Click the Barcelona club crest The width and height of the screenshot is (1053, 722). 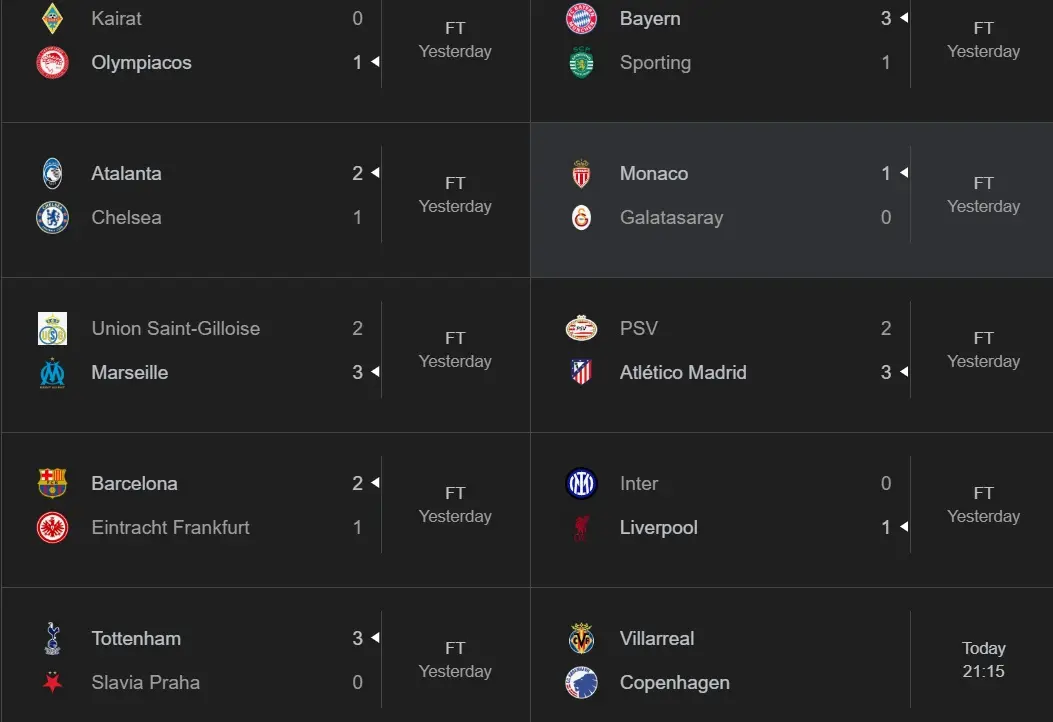[52, 483]
